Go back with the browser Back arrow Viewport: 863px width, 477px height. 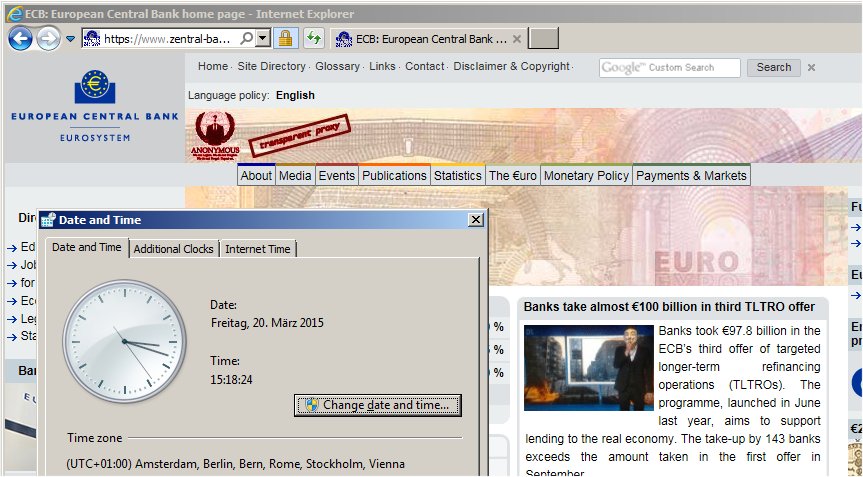coord(20,39)
